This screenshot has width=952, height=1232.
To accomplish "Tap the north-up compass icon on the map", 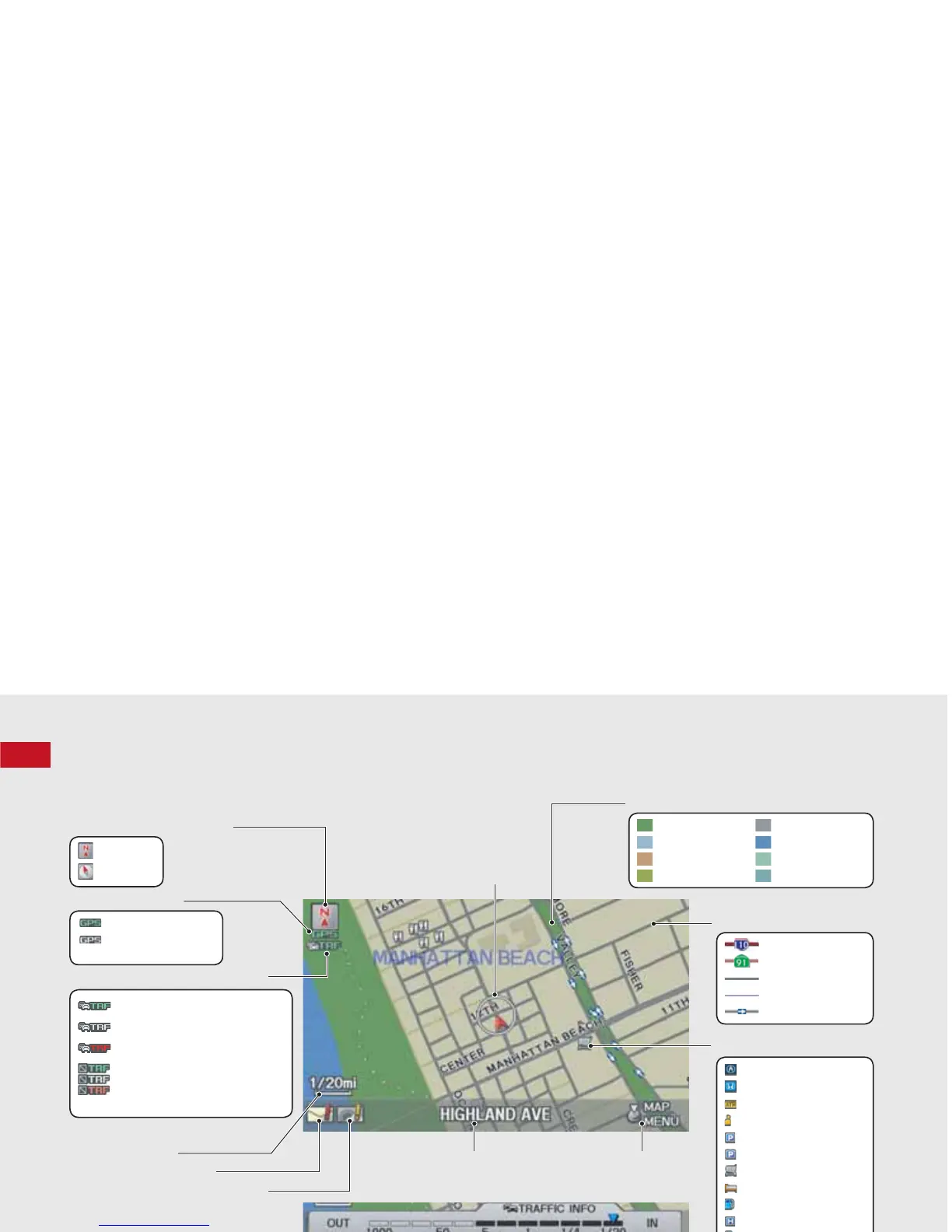I will [324, 918].
